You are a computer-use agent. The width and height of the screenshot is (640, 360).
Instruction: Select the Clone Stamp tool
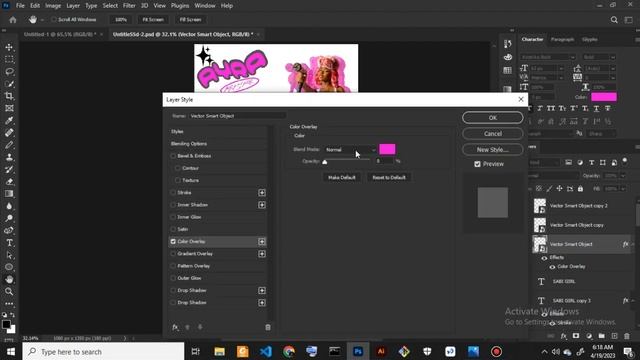coord(9,157)
